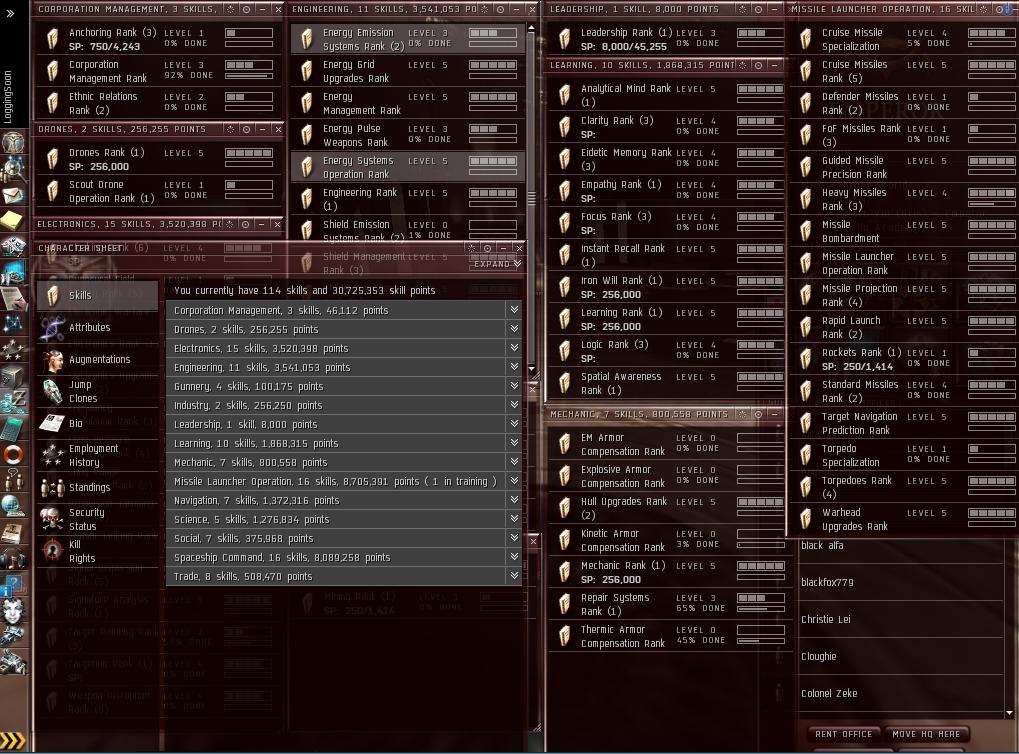Expand Missile Launcher Operation group row

click(x=514, y=481)
